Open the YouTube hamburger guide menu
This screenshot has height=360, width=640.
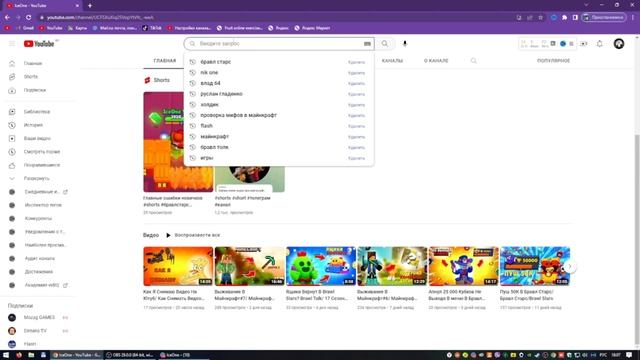[12, 44]
